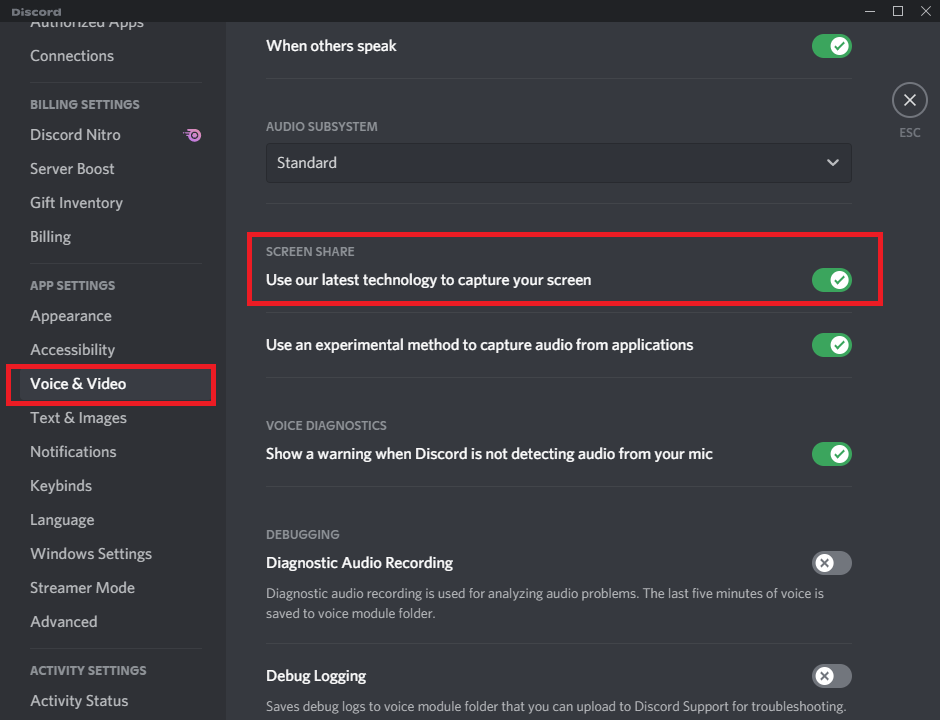Viewport: 940px width, 720px height.
Task: Toggle off mic detection warning
Action: pos(831,453)
